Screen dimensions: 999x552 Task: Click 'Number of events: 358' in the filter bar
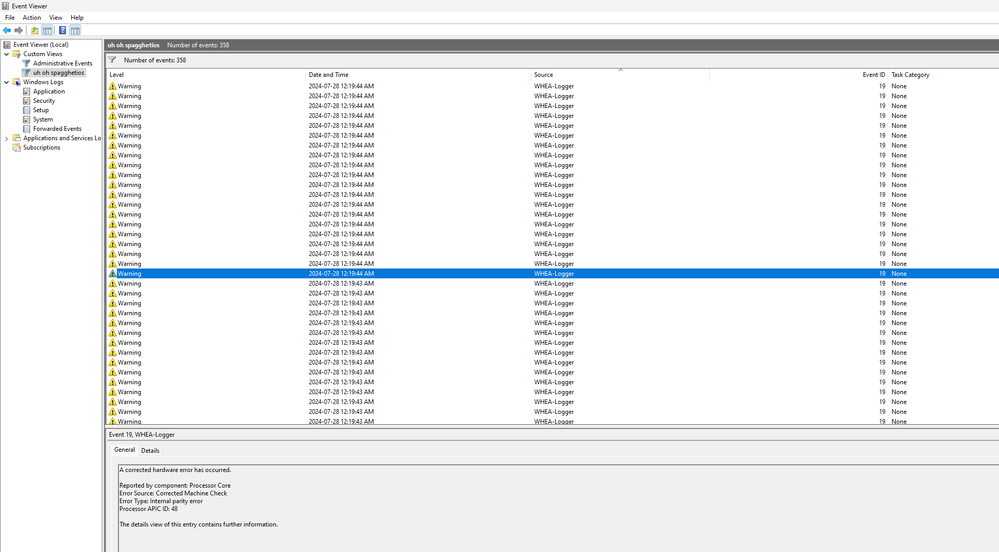point(155,60)
